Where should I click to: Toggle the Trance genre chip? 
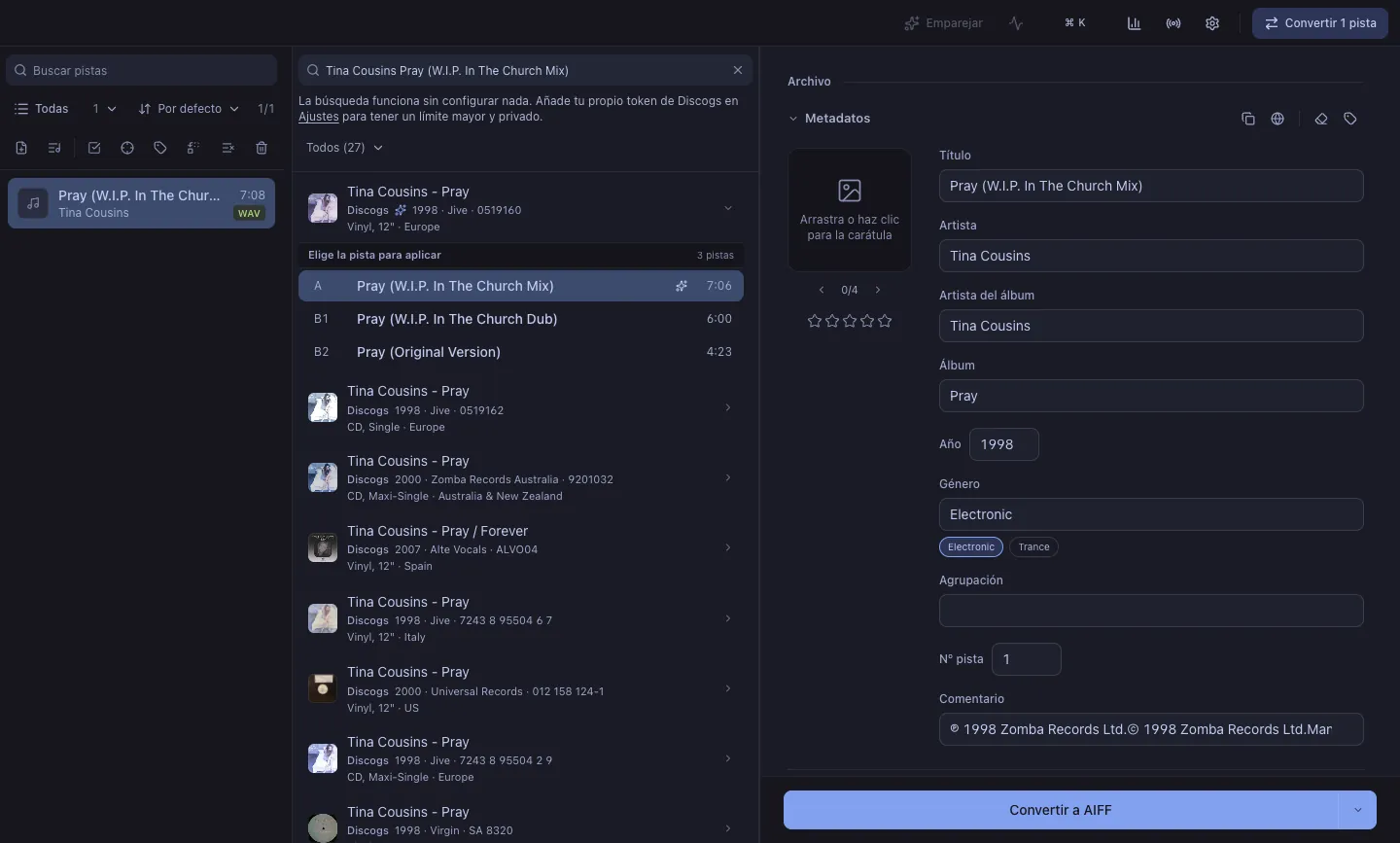[x=1034, y=547]
